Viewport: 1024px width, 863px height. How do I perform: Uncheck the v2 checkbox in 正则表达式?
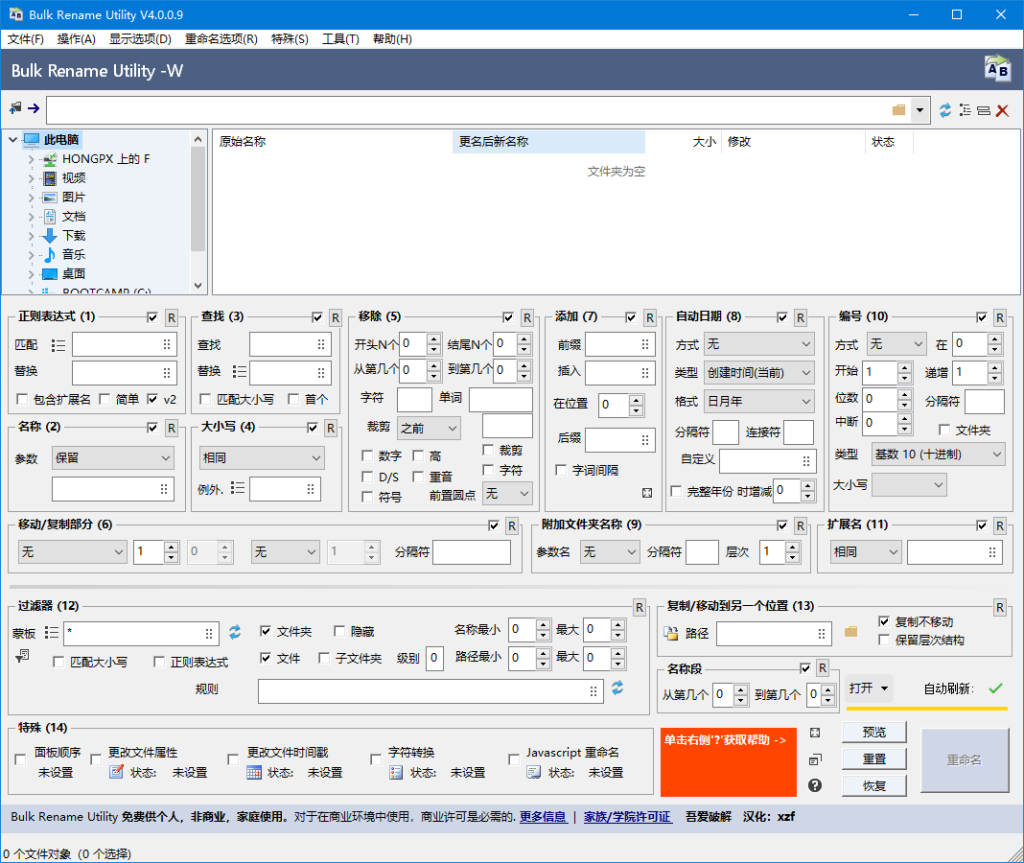[153, 399]
